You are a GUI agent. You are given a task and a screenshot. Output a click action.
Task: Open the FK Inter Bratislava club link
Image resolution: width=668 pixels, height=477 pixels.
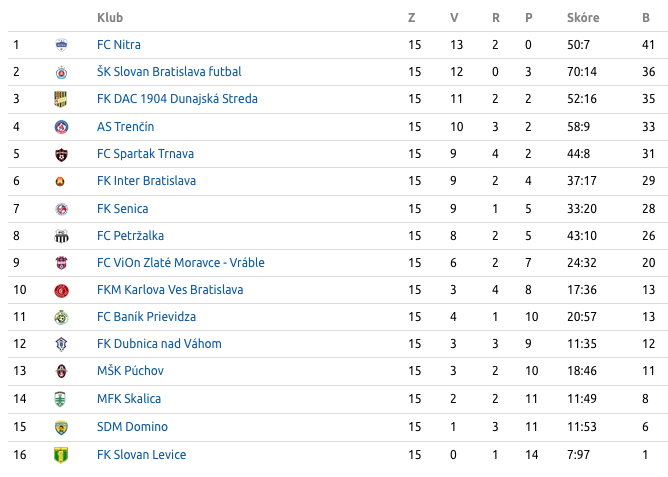pos(146,181)
